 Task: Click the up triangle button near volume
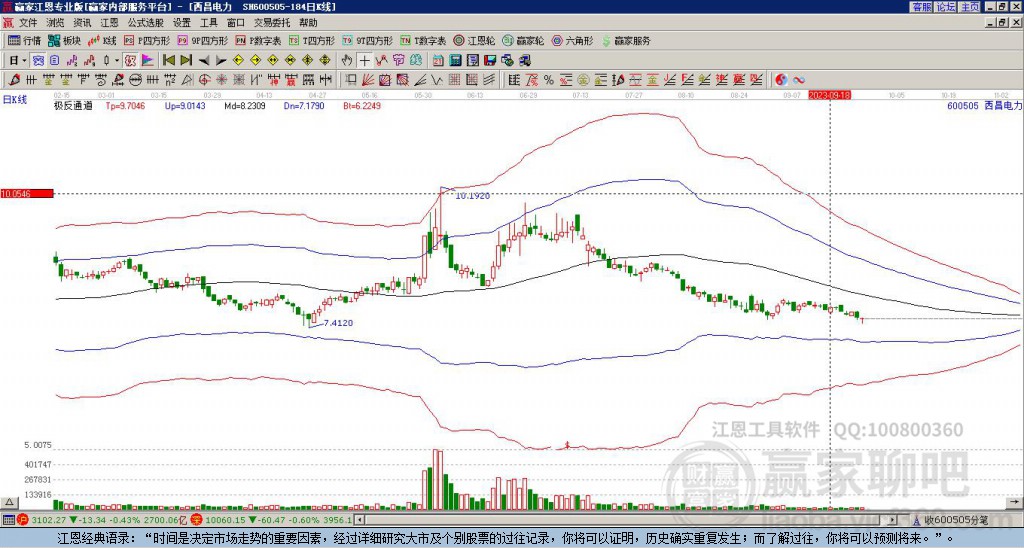(8, 503)
